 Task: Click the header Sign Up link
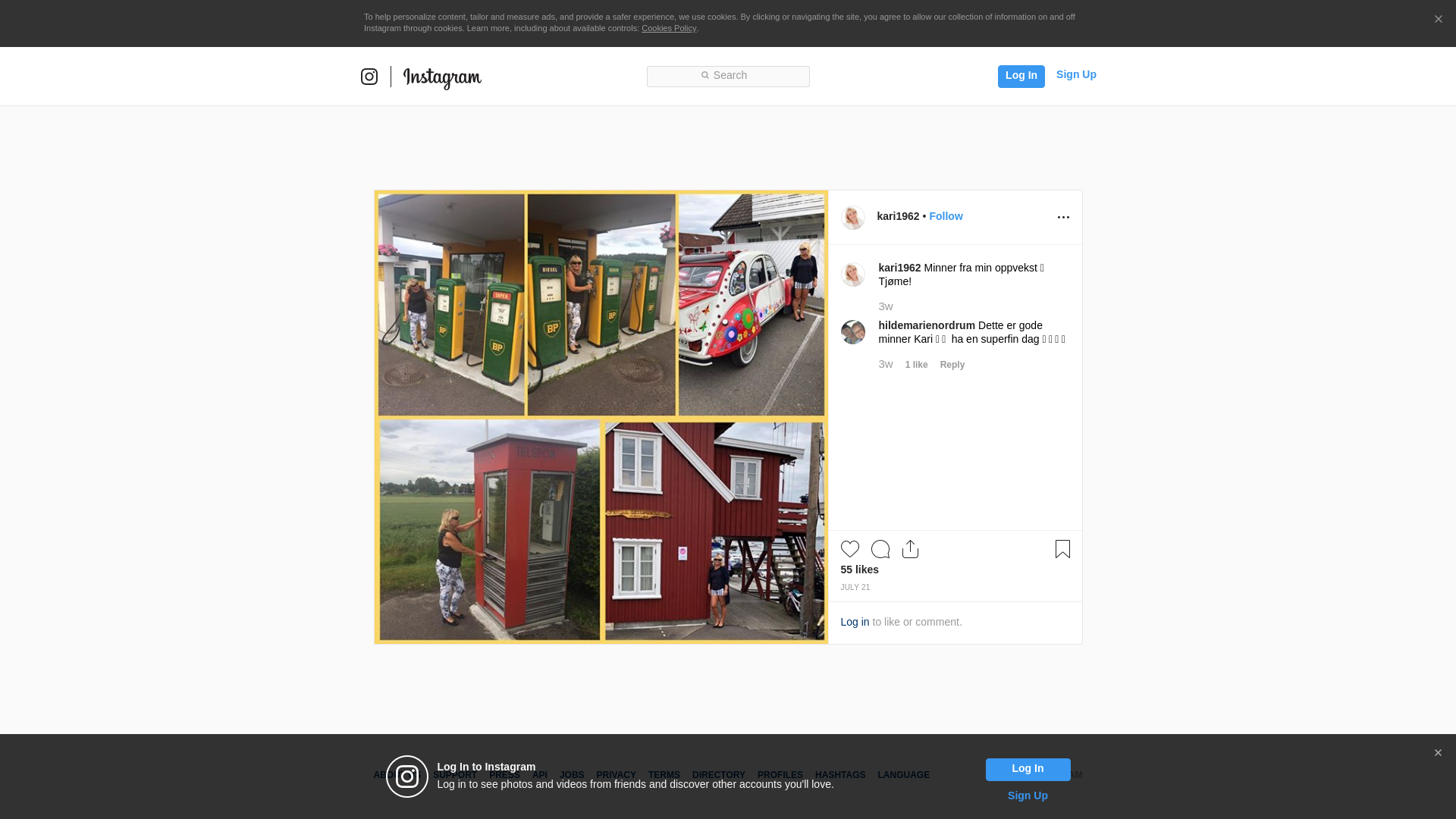1076,74
